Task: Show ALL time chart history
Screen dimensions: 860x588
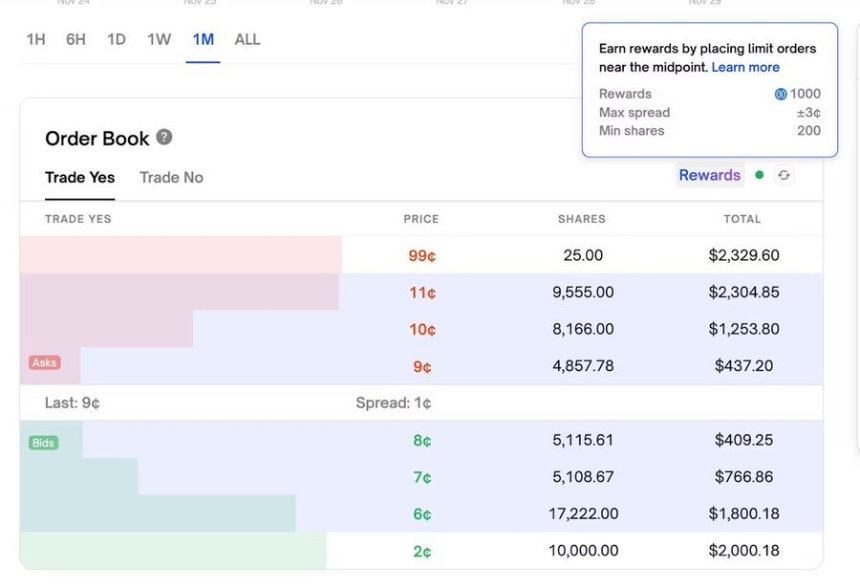Action: point(247,40)
